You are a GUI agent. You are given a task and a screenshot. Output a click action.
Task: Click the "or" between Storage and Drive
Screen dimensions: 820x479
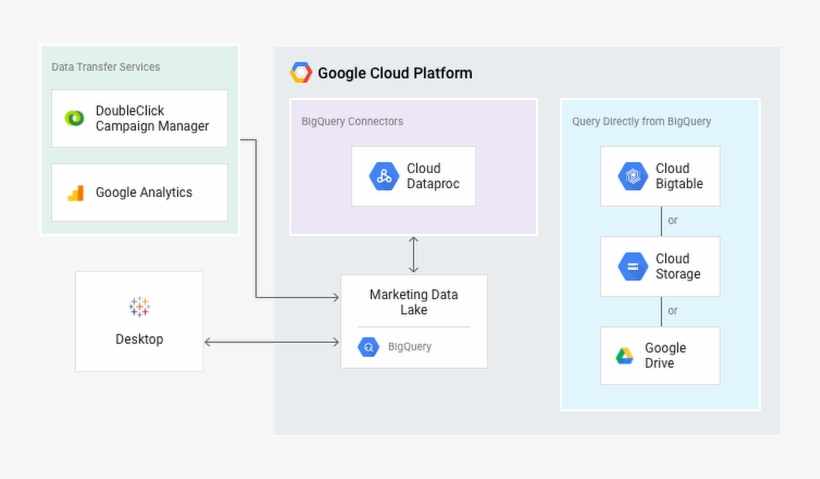pos(673,311)
